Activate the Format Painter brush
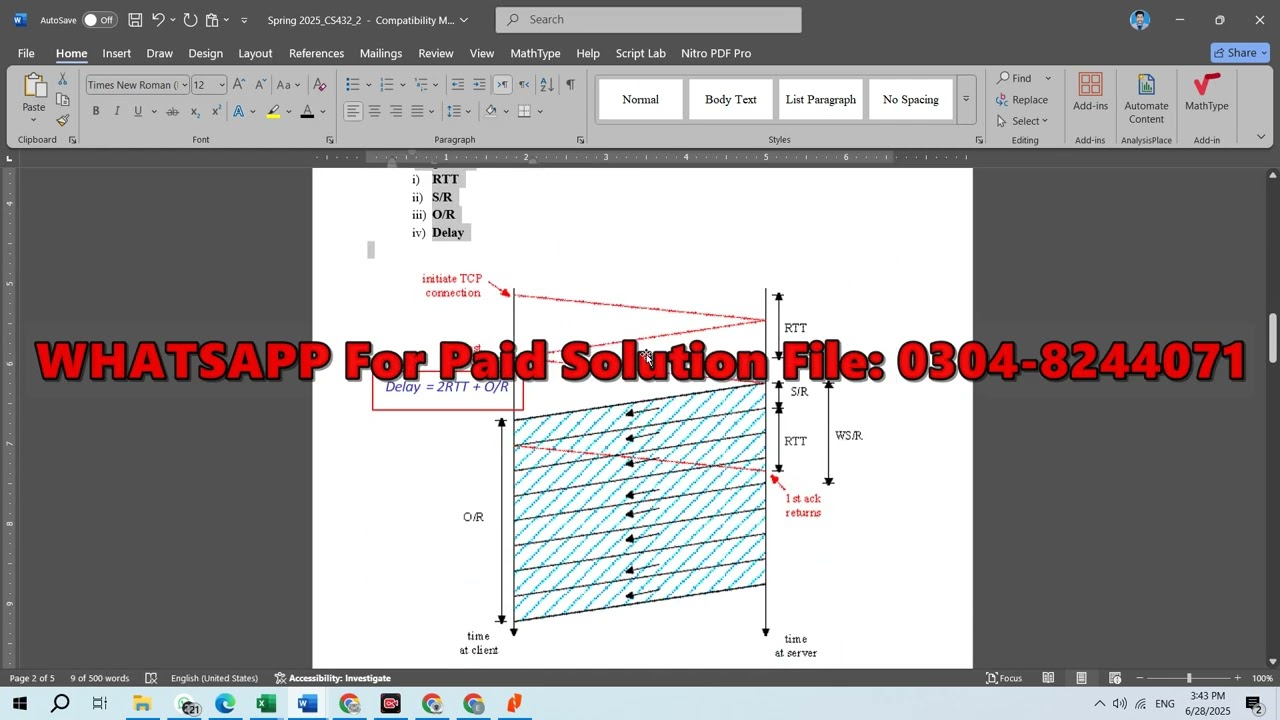The image size is (1280, 720). click(x=62, y=121)
